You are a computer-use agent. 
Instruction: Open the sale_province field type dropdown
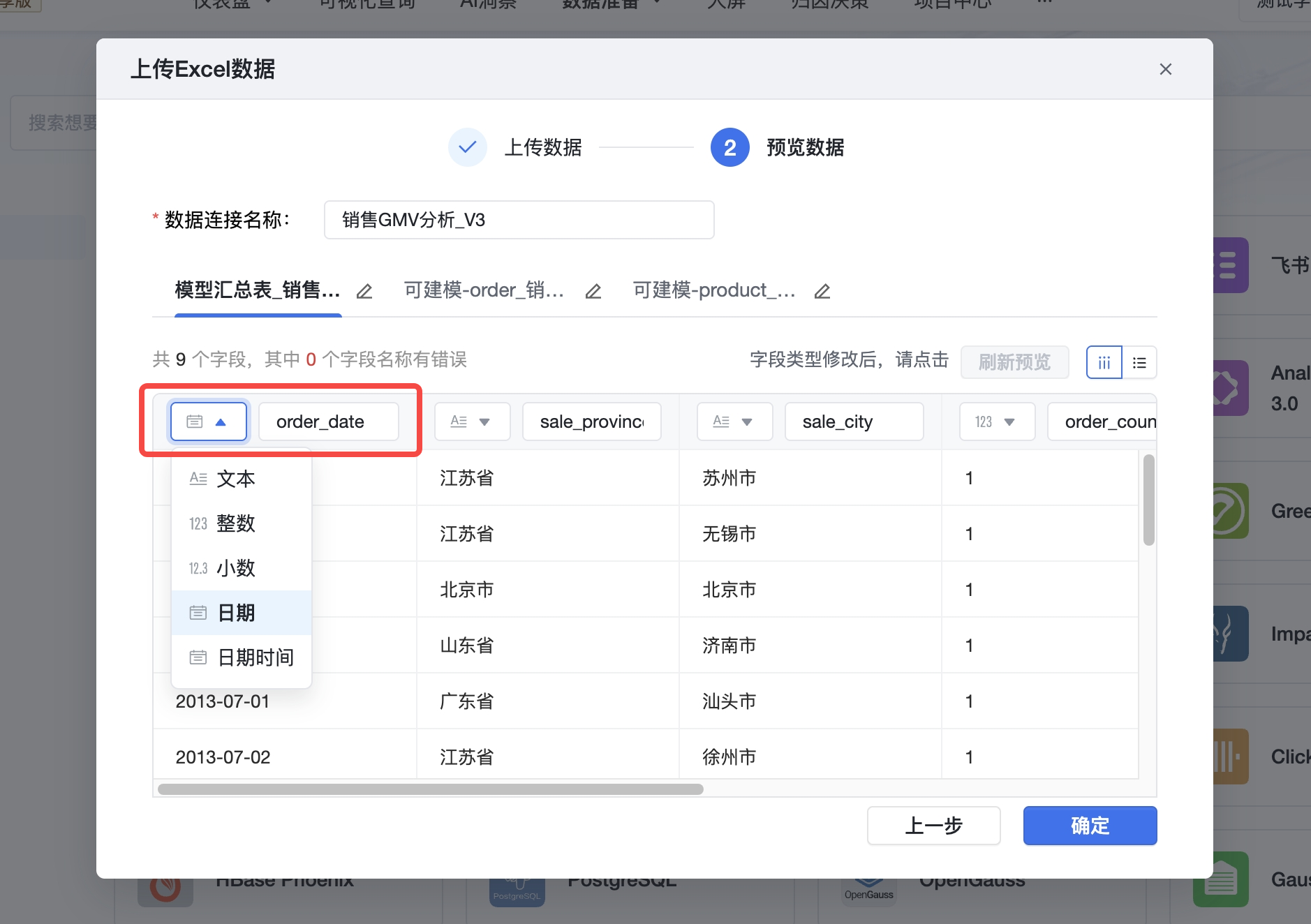coord(472,422)
